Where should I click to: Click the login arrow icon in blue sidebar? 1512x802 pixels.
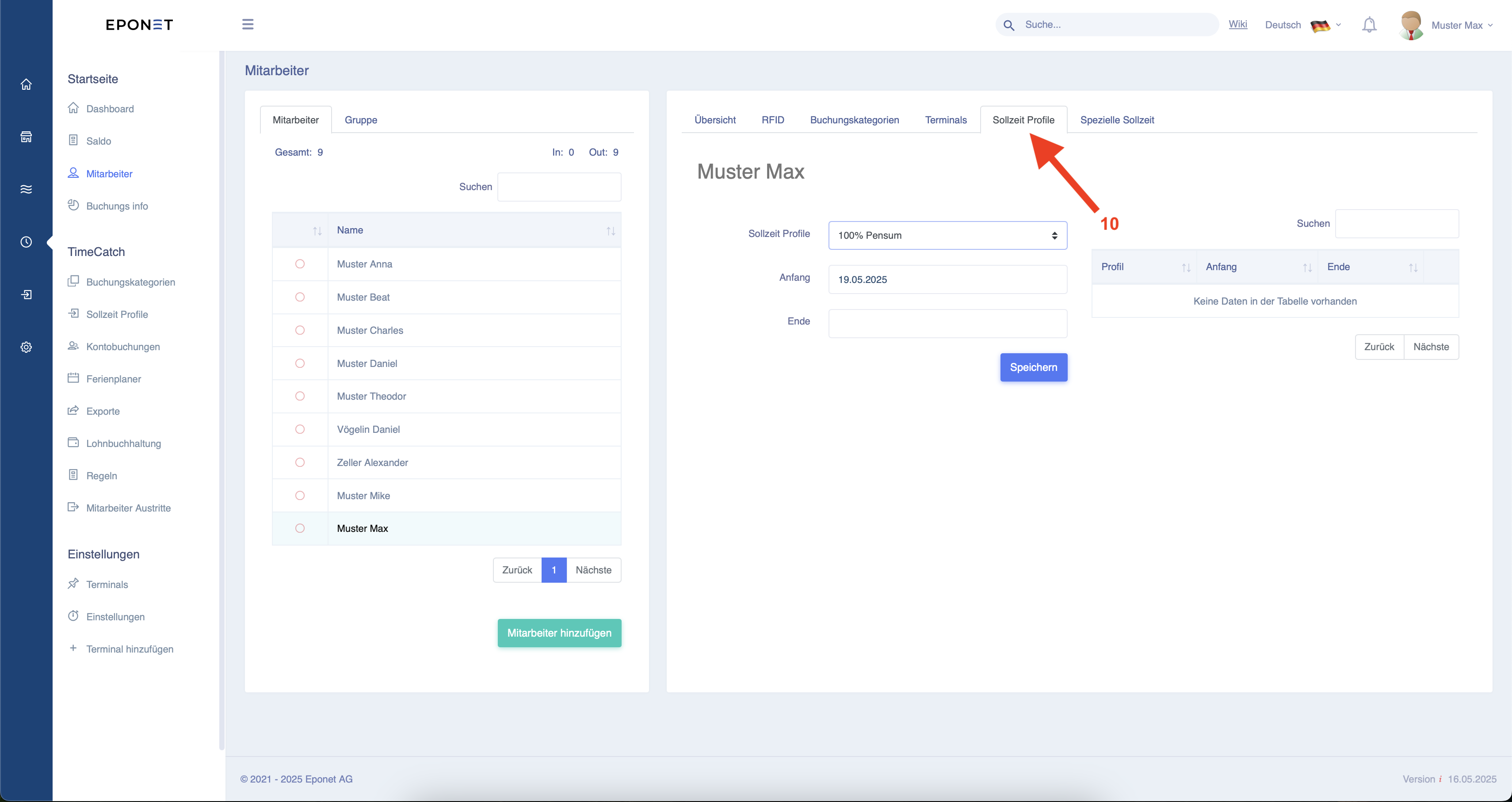tap(26, 294)
